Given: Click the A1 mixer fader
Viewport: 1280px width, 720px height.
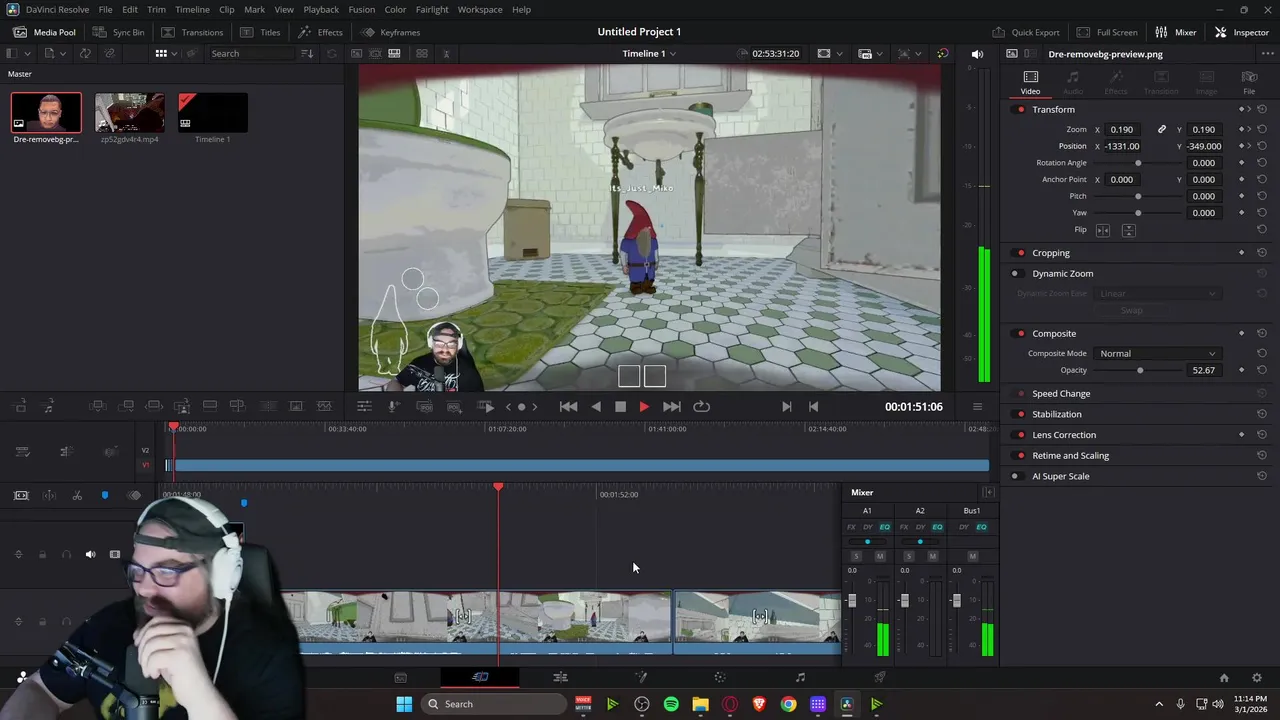Looking at the screenshot, I should click(852, 601).
